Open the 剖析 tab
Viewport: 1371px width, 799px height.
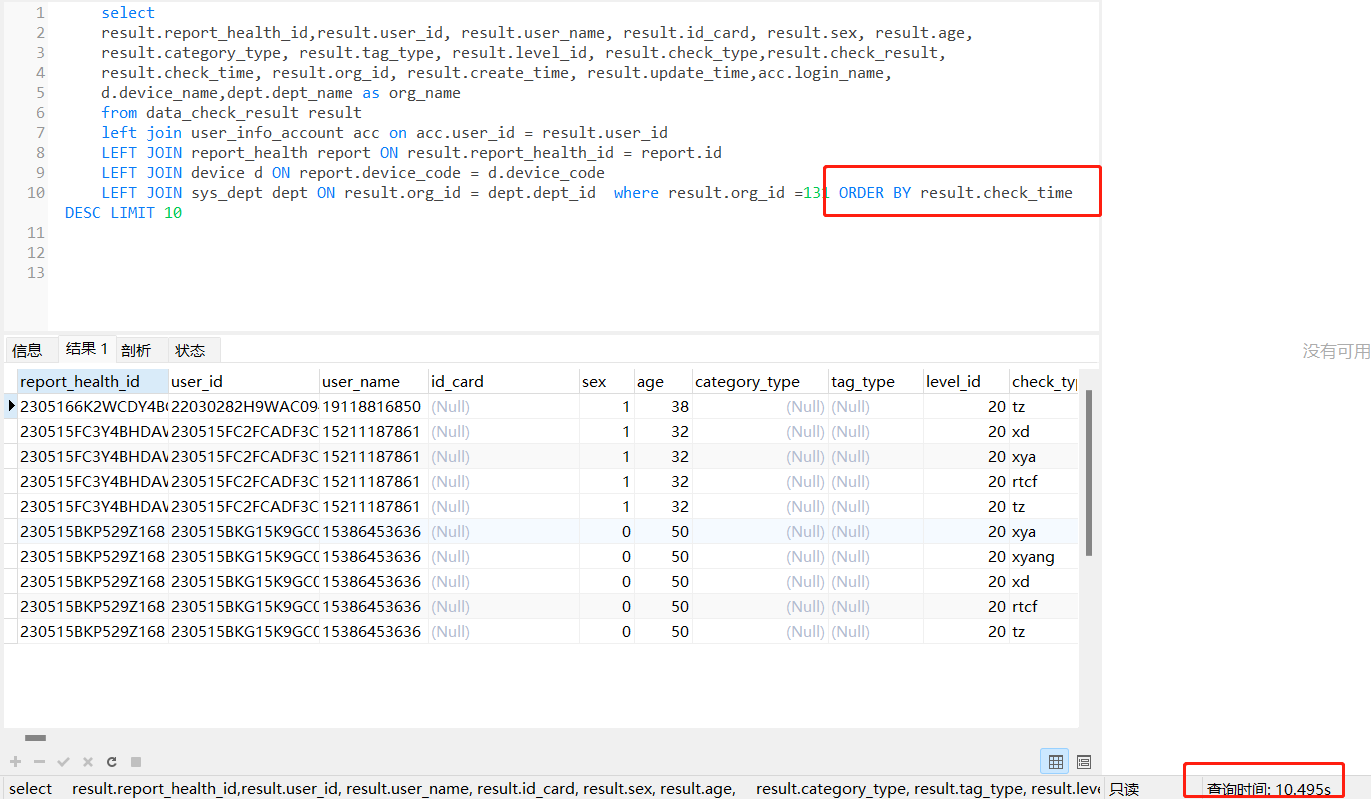[136, 350]
